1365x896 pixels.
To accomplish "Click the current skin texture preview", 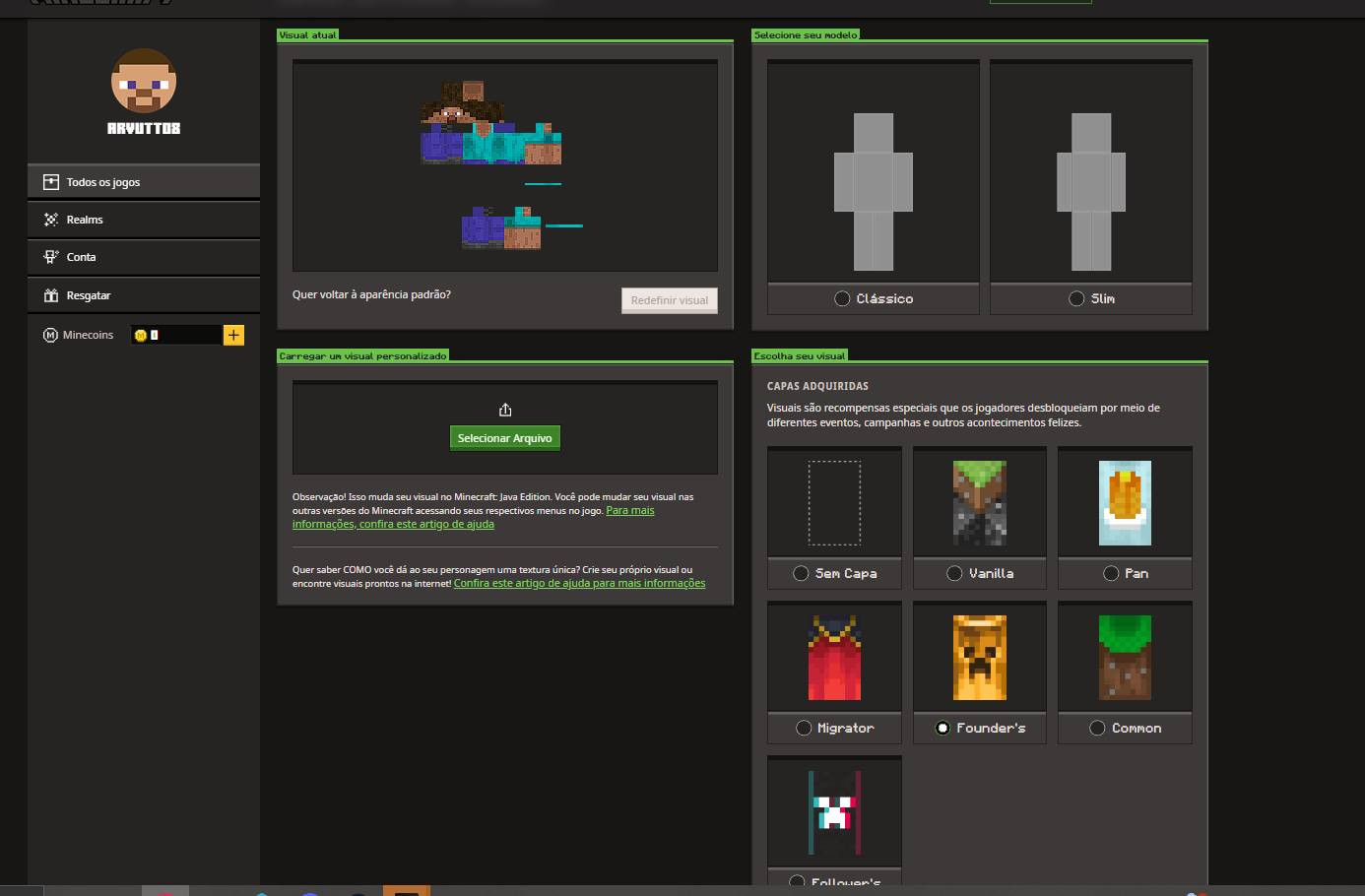I will coord(502,165).
